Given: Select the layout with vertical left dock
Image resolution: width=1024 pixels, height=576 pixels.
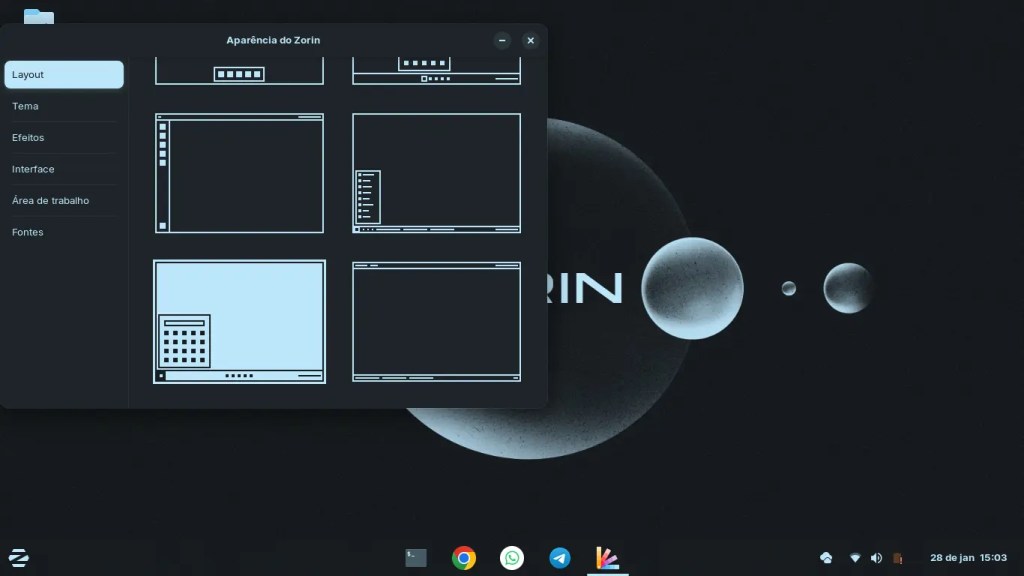Looking at the screenshot, I should click(239, 173).
